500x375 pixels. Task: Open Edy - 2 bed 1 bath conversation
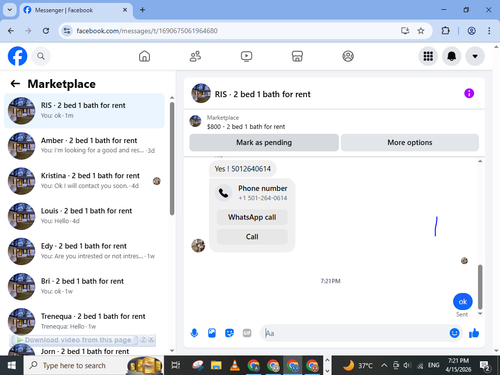84,251
